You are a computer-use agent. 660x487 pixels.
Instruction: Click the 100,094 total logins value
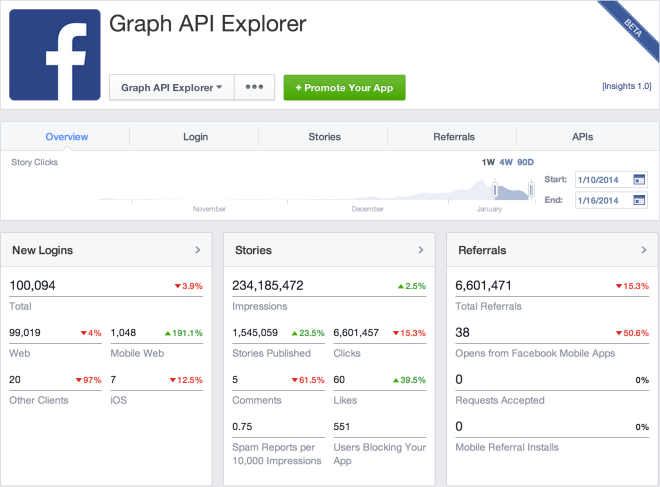pyautogui.click(x=32, y=285)
